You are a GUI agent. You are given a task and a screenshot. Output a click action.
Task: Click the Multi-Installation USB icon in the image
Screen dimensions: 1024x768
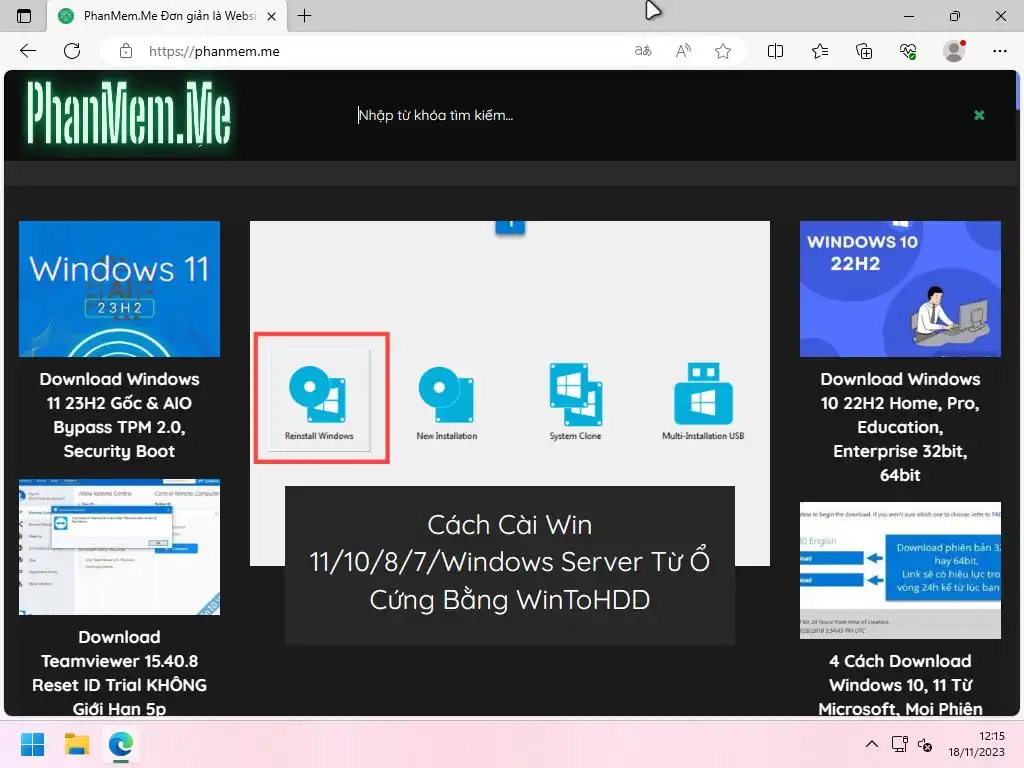[x=703, y=402]
